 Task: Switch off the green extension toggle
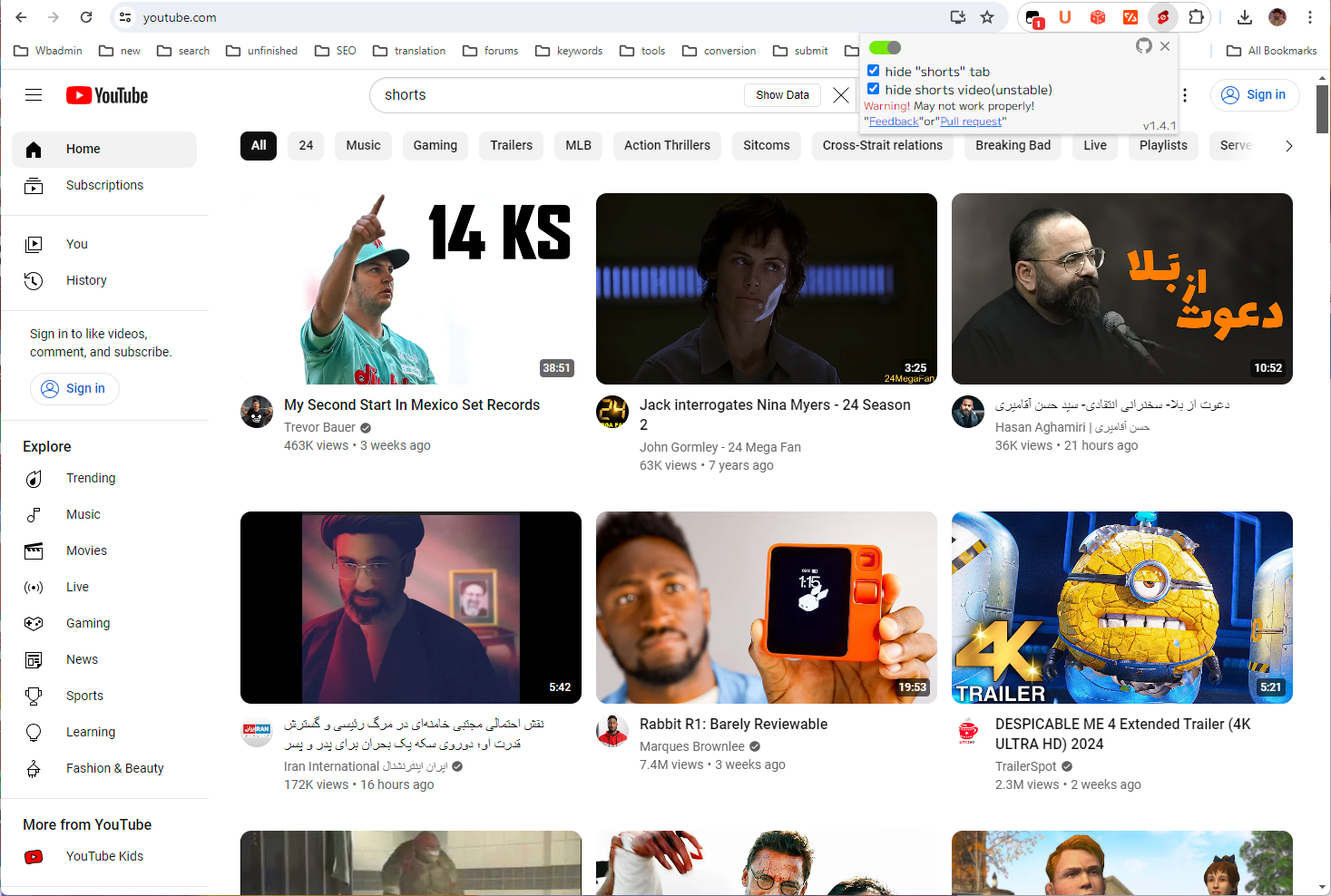tap(885, 46)
